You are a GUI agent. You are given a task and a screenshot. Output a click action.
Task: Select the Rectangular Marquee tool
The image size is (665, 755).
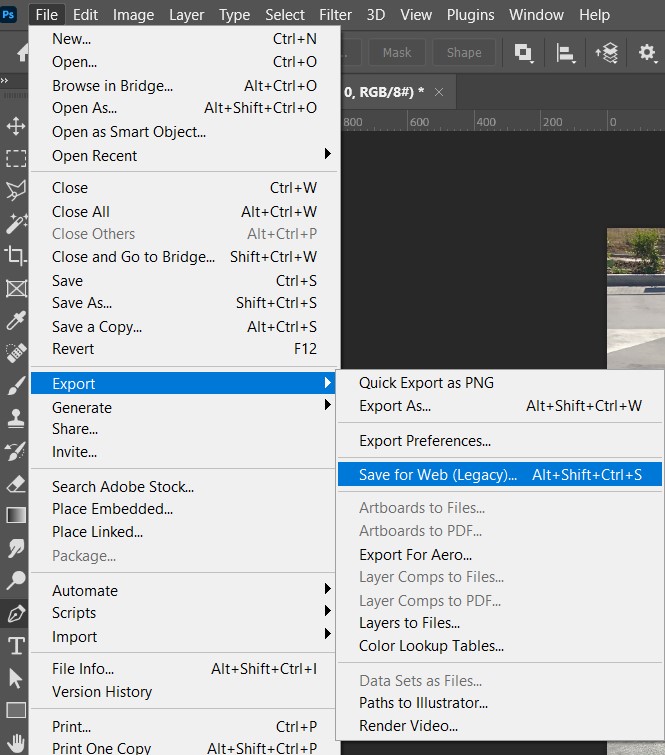pyautogui.click(x=15, y=158)
